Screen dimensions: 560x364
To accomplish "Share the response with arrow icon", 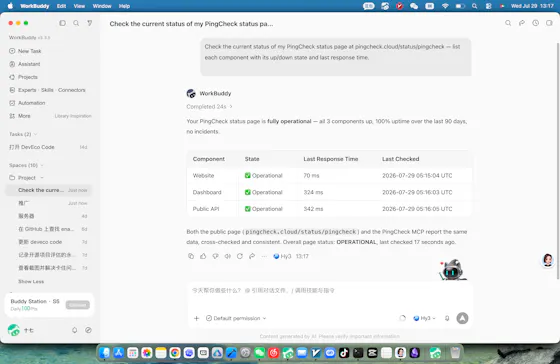I will click(252, 256).
